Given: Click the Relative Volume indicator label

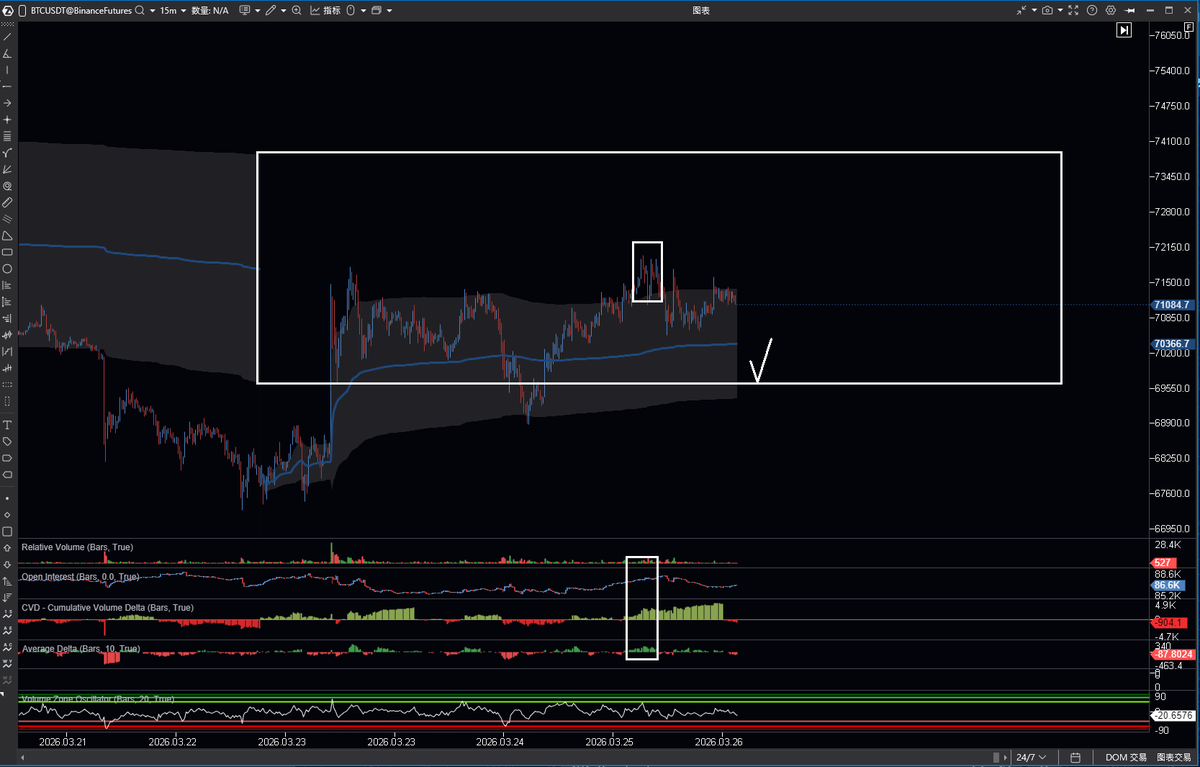Looking at the screenshot, I should 77,547.
